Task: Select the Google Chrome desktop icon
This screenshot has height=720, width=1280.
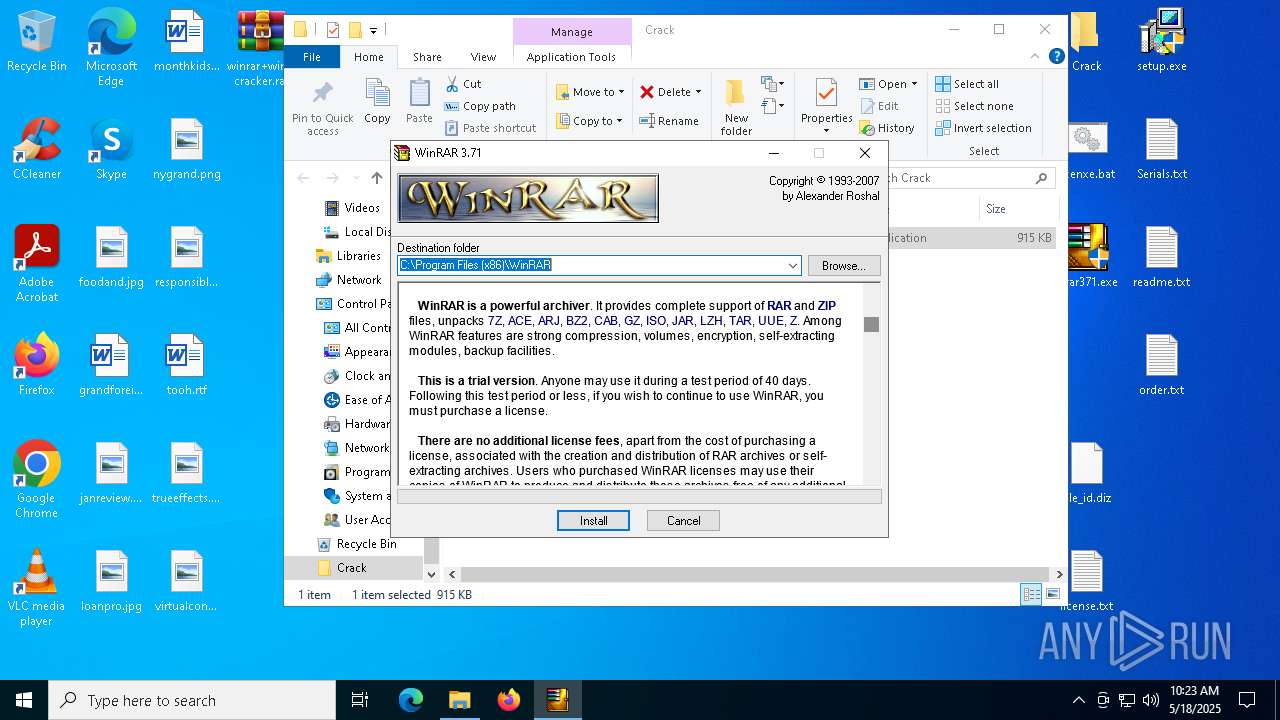Action: click(x=37, y=480)
